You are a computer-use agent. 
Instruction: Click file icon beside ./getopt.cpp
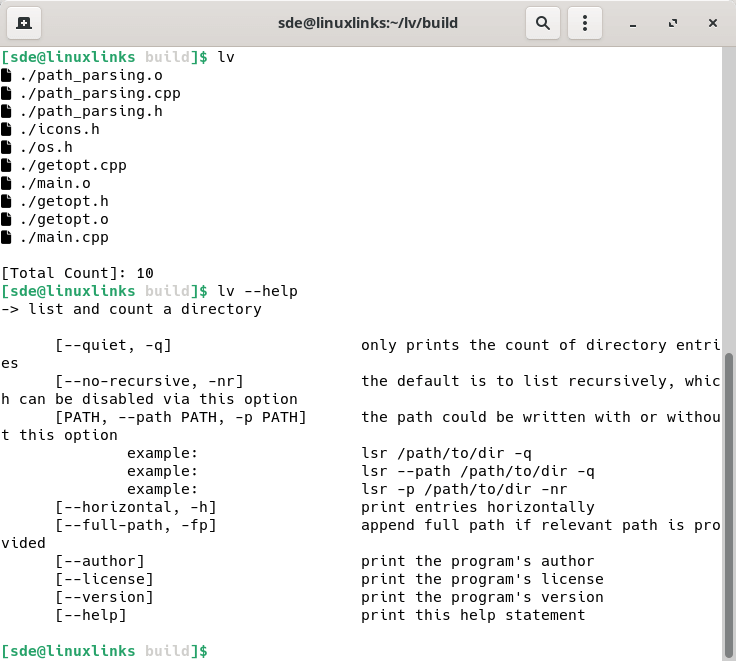pyautogui.click(x=7, y=165)
